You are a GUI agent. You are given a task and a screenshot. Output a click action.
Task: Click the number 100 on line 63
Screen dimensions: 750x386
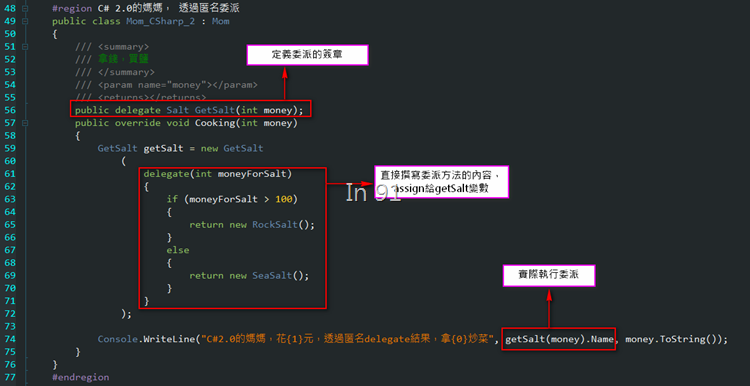pyautogui.click(x=284, y=199)
